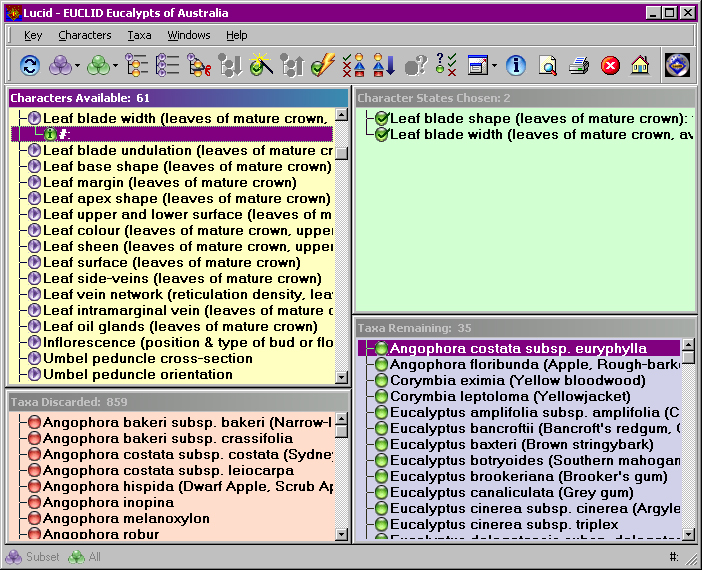Expand Leaf colour character
This screenshot has height=570, width=702.
(x=34, y=231)
